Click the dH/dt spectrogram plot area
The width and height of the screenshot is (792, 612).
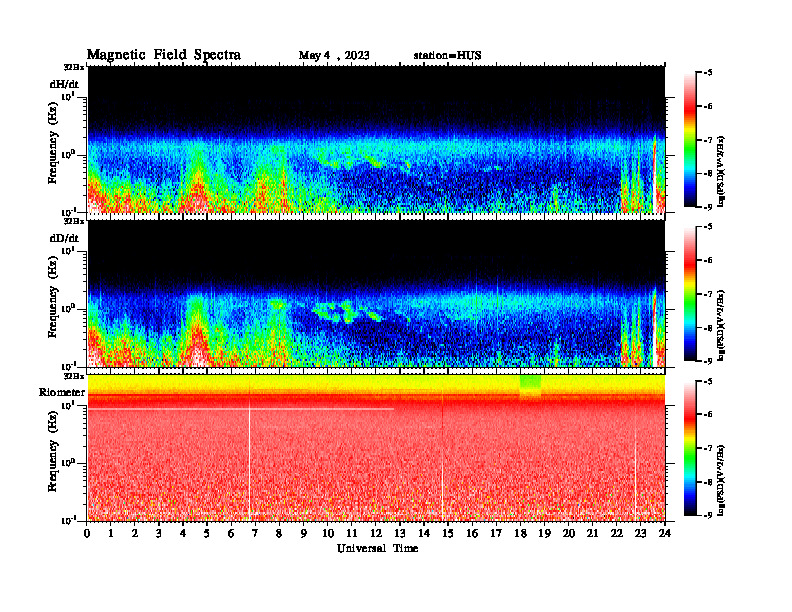pyautogui.click(x=376, y=139)
